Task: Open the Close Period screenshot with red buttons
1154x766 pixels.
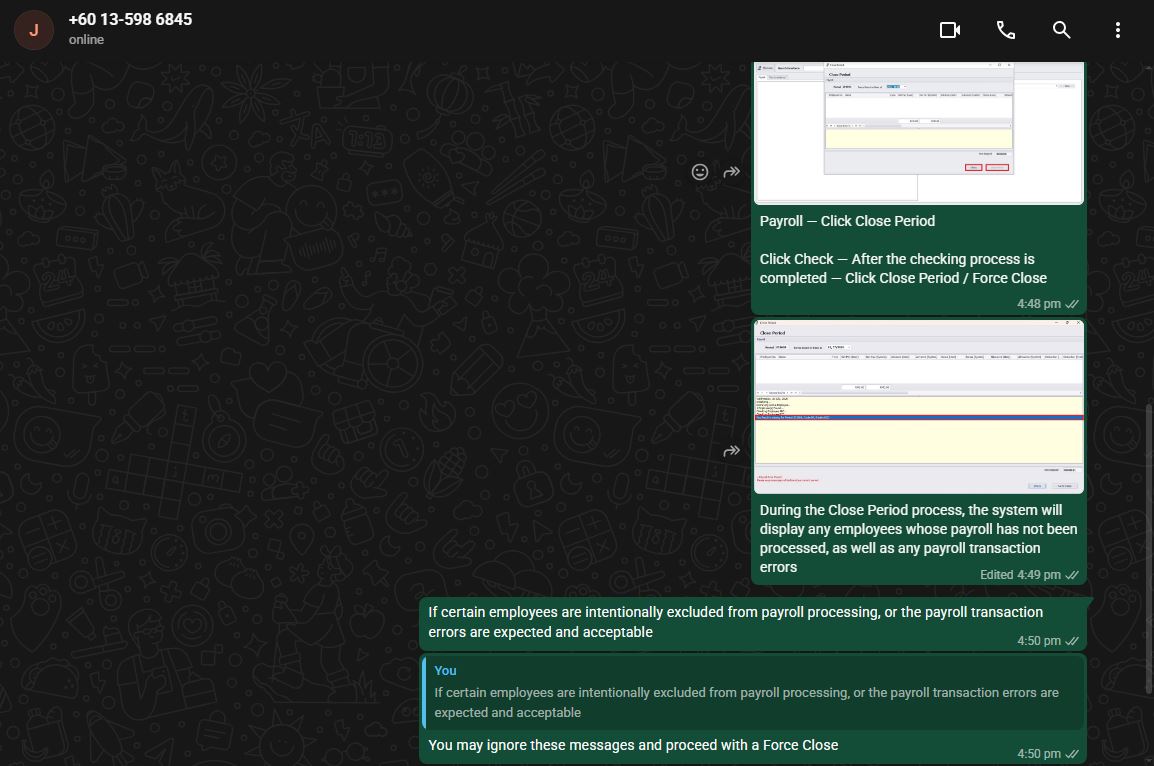Action: pyautogui.click(x=918, y=132)
